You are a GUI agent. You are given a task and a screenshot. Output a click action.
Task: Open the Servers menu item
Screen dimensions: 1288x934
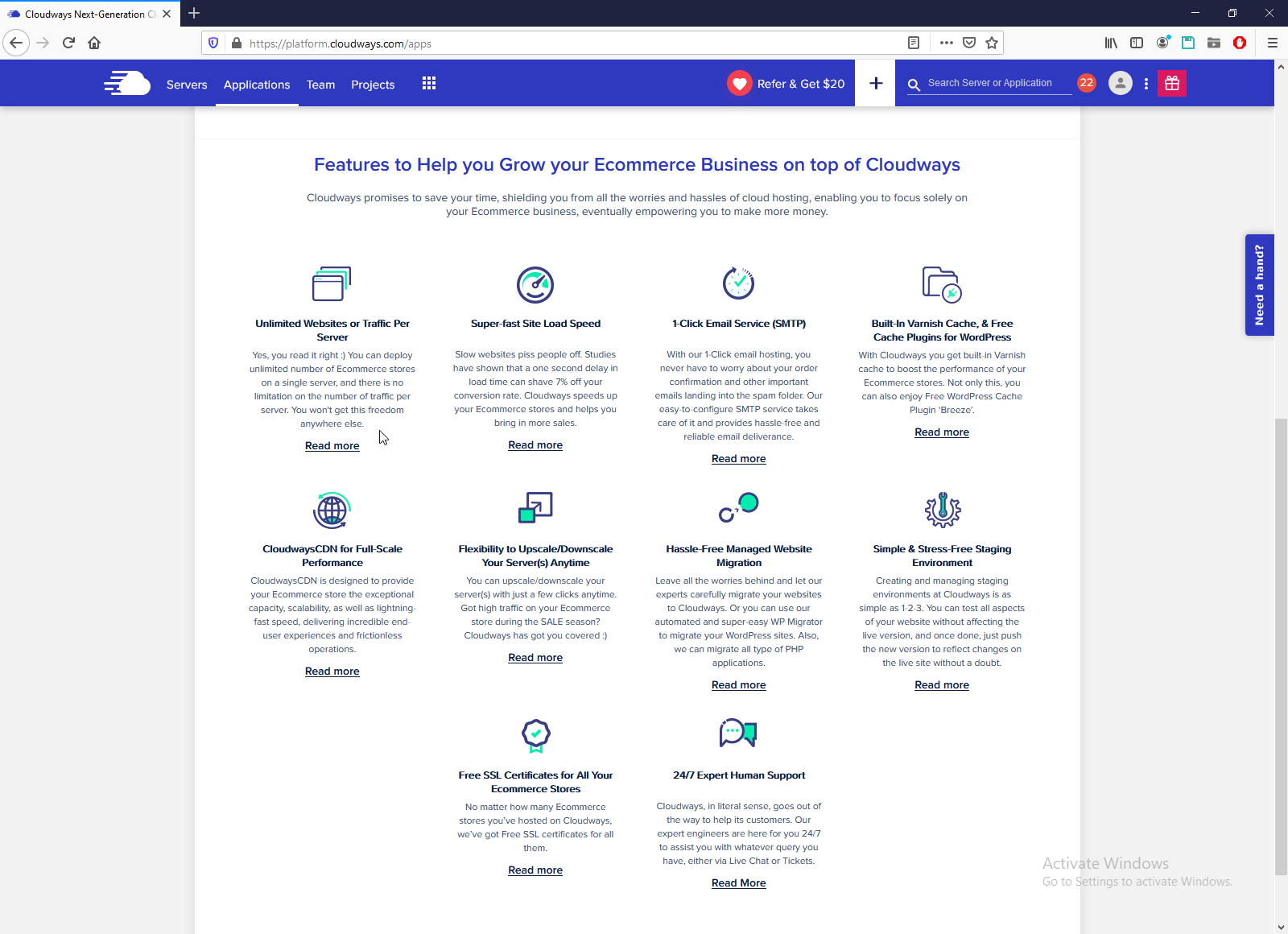[187, 85]
